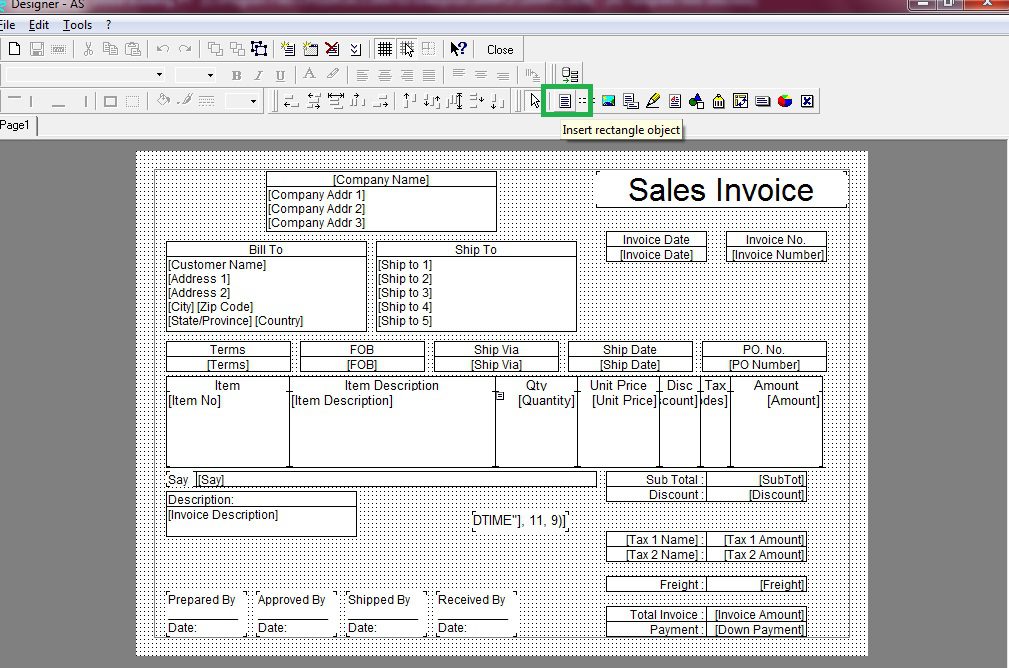Click the Remove page red X icon
This screenshot has width=1009, height=668.
[332, 49]
